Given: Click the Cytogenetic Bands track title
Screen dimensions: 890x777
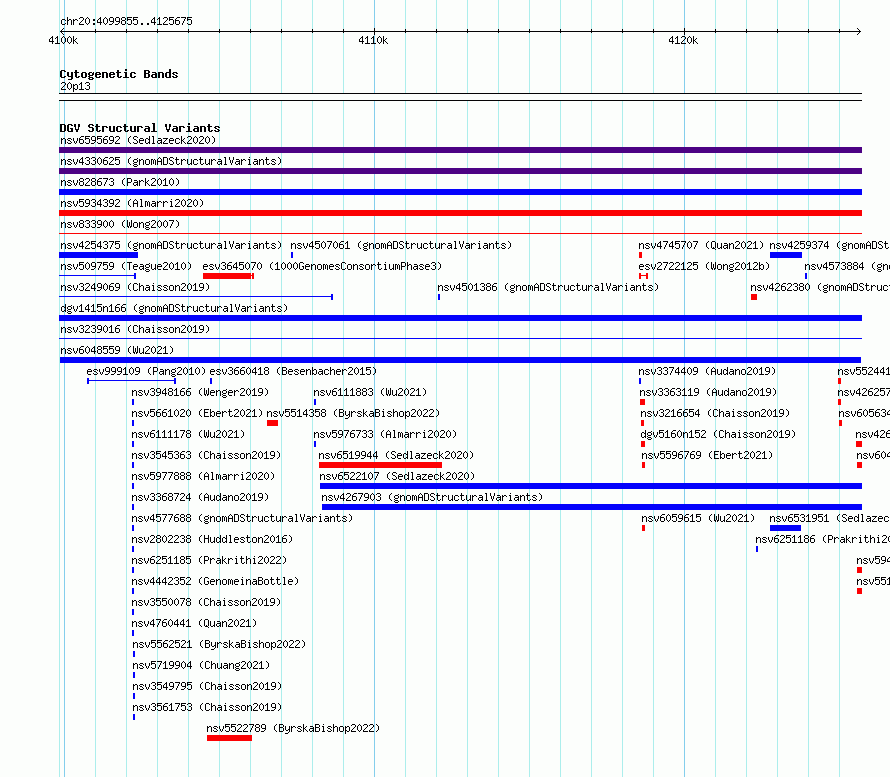Looking at the screenshot, I should [119, 74].
